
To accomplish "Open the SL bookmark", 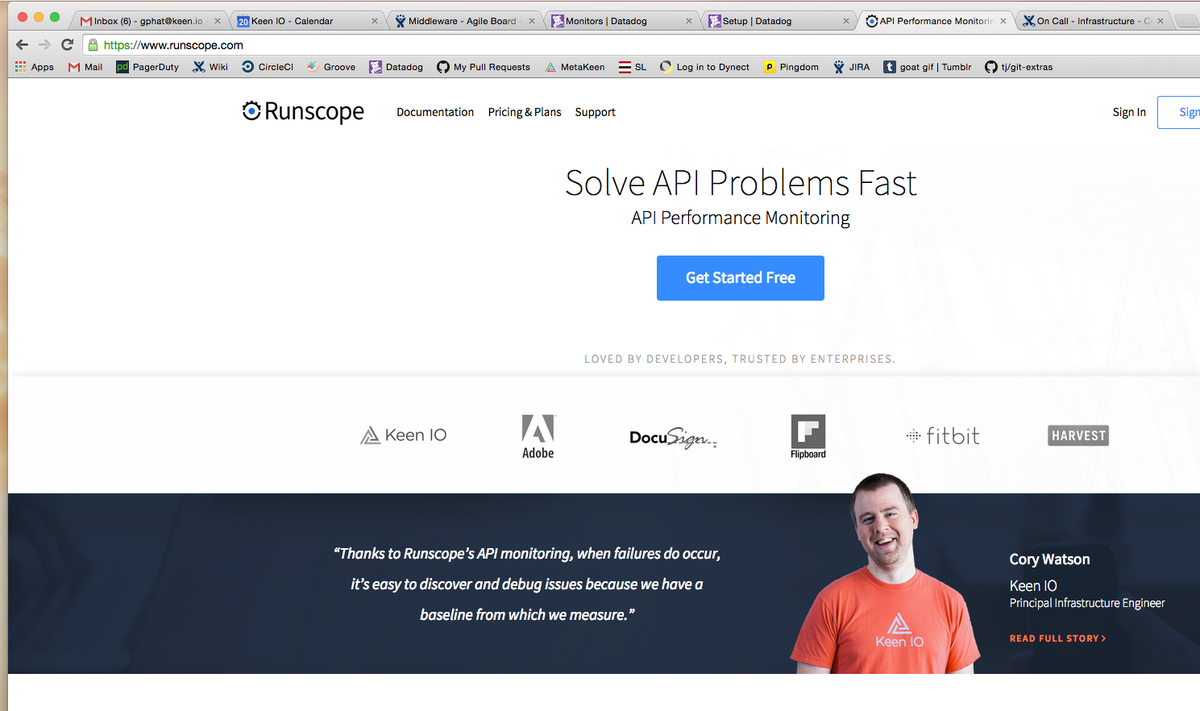I will tap(632, 67).
